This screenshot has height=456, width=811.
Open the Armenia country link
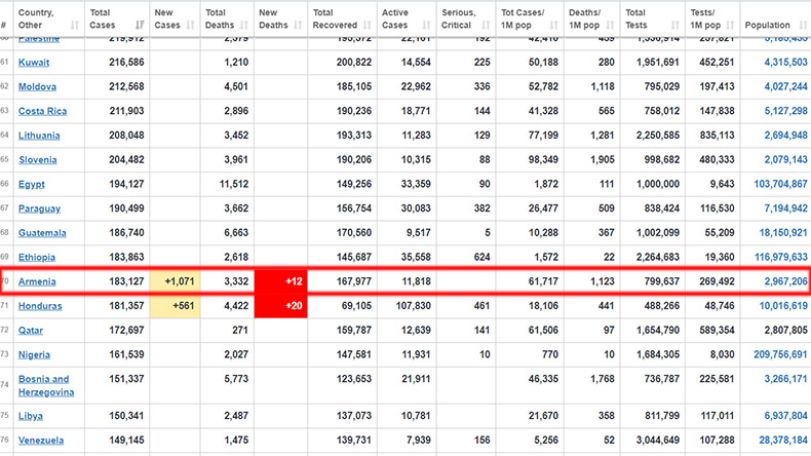(x=37, y=282)
